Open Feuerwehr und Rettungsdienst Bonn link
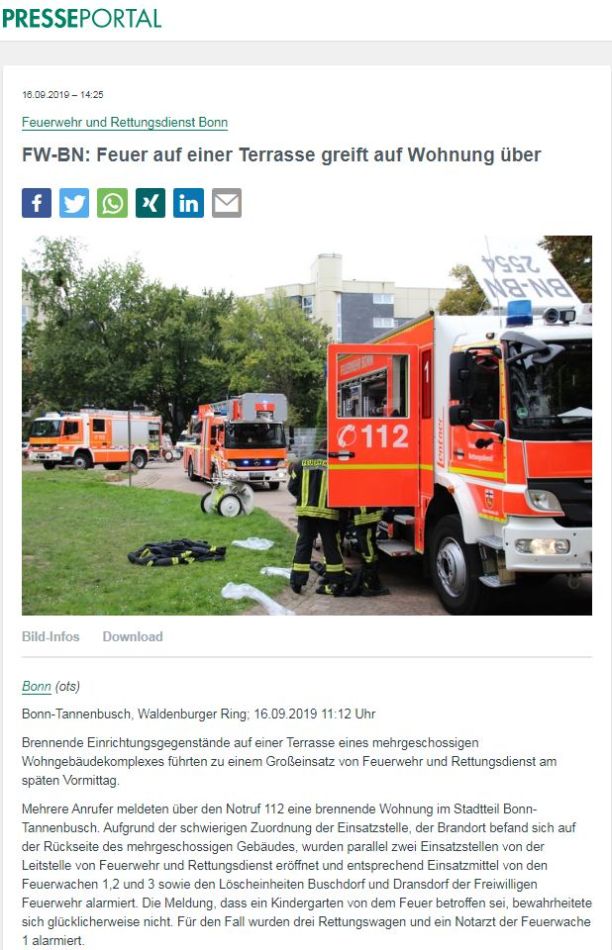 125,122
